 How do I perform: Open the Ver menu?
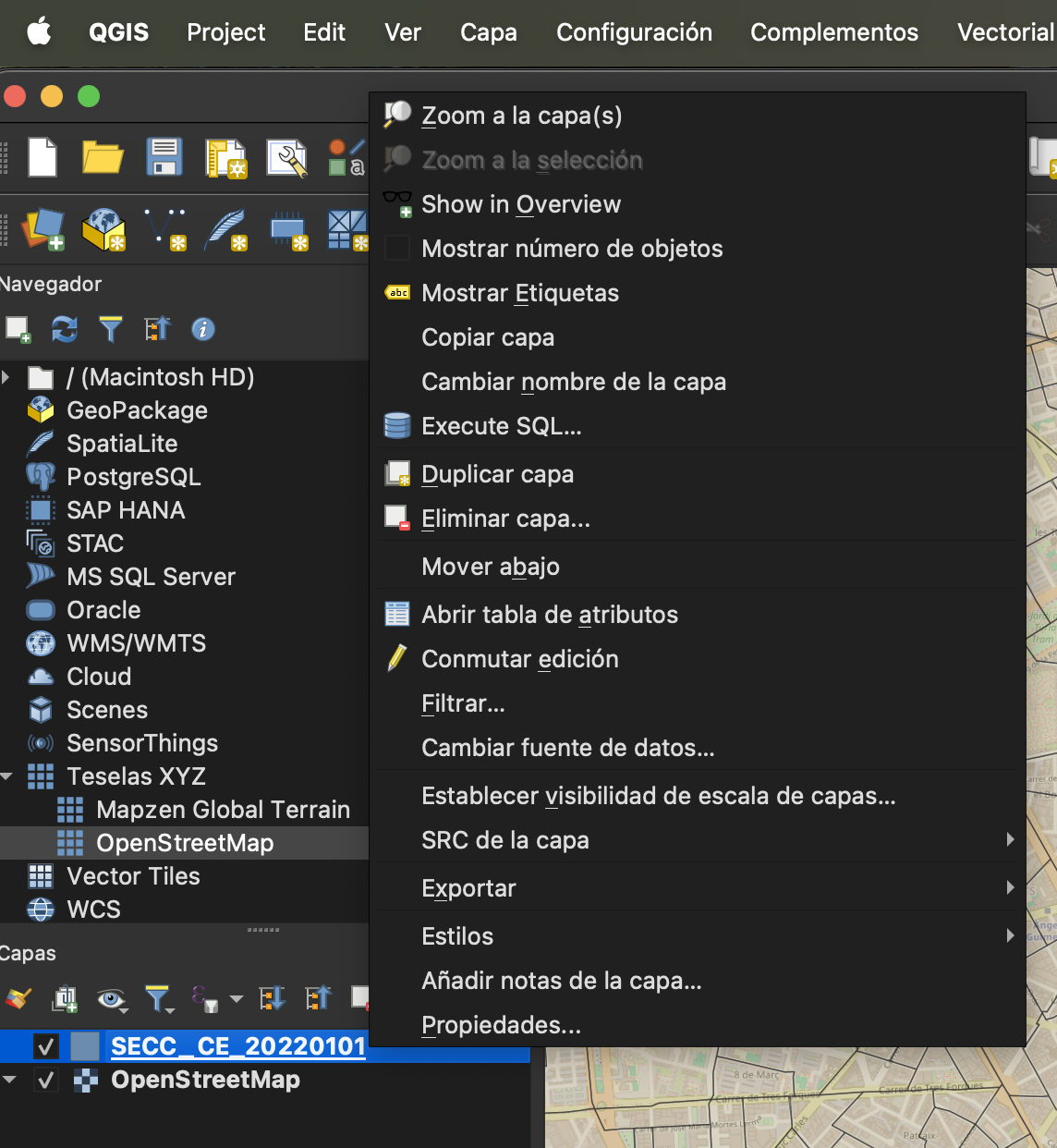point(403,32)
